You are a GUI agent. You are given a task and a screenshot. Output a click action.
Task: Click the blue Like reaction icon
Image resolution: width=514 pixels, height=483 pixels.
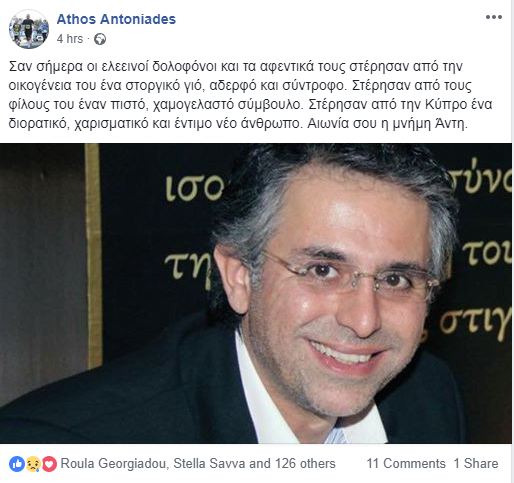(17, 464)
